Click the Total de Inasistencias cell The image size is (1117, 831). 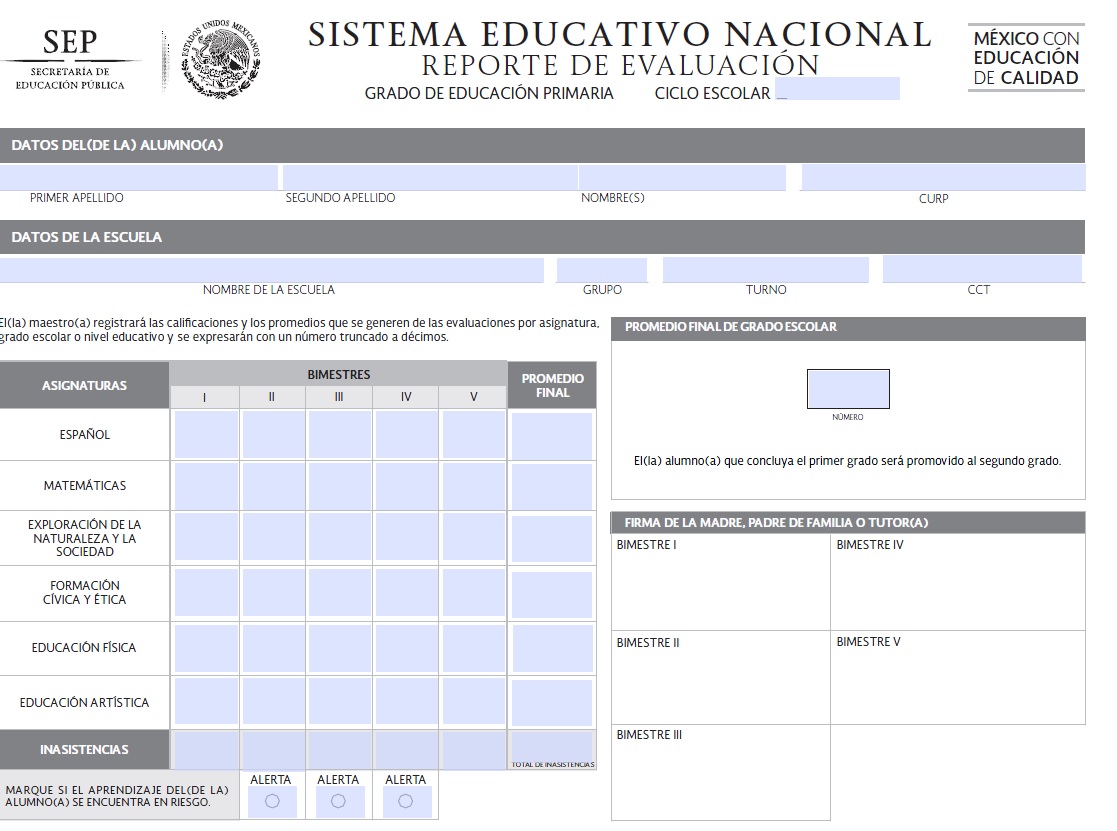(x=552, y=749)
